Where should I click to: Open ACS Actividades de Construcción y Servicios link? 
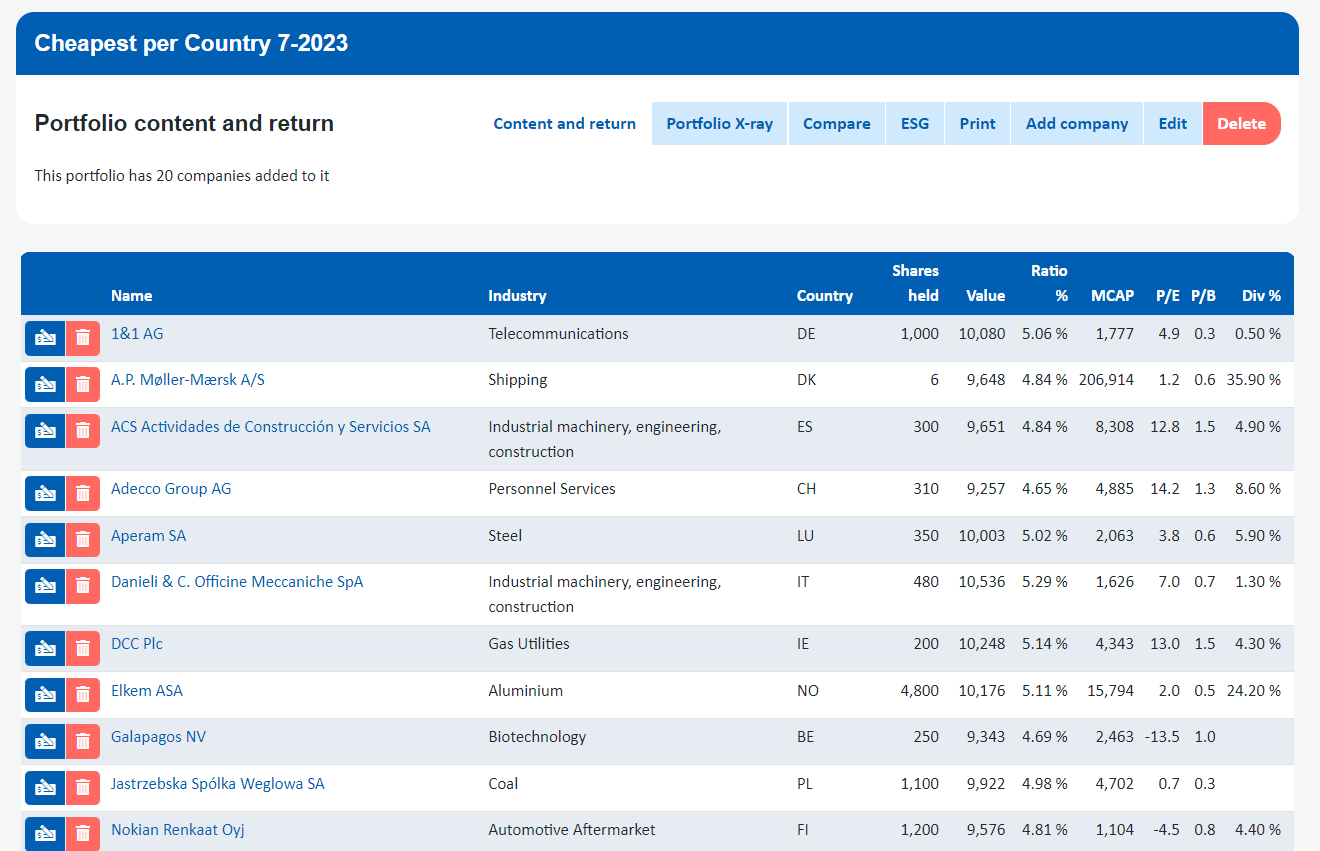[x=271, y=427]
